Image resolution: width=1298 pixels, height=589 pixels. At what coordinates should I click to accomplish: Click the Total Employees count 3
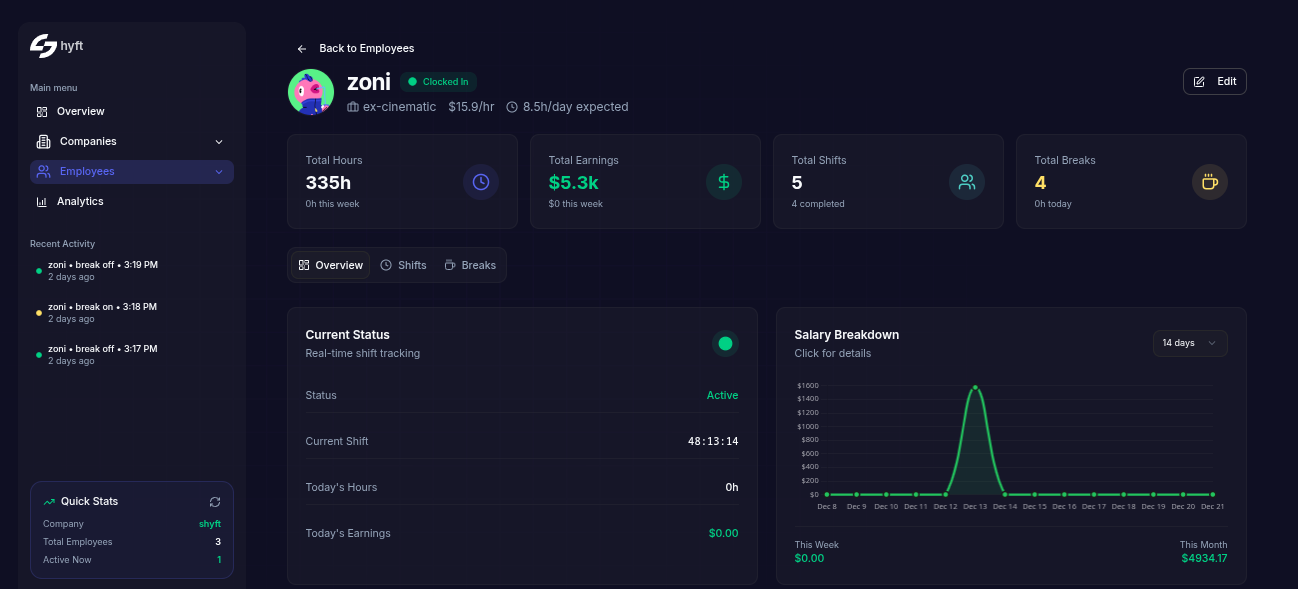(x=218, y=542)
